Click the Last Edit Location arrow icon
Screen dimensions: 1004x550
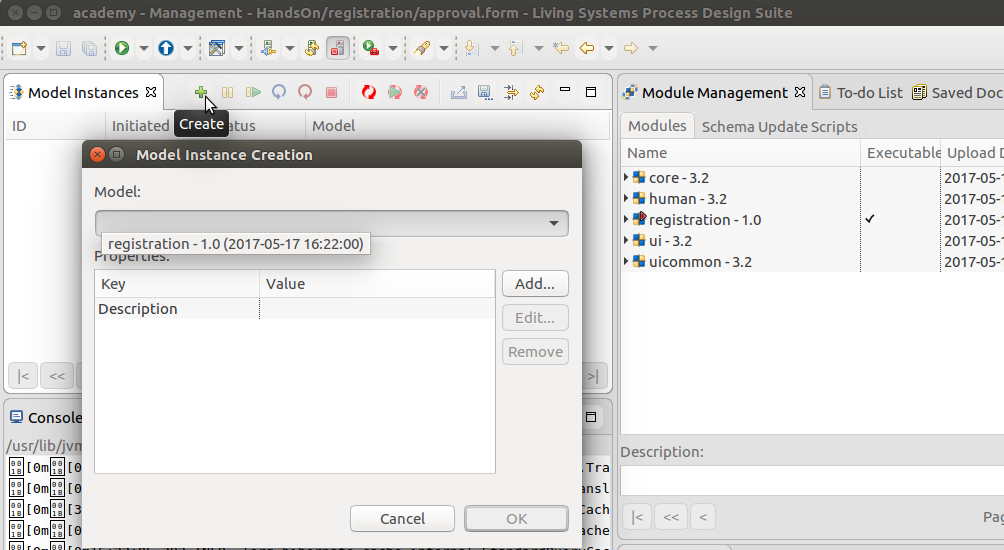pyautogui.click(x=561, y=48)
